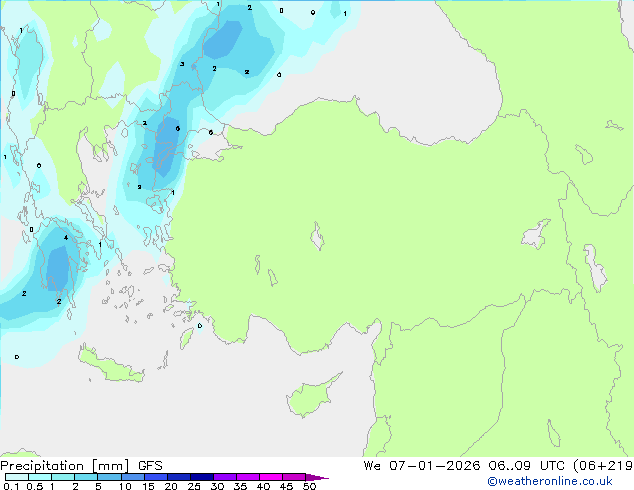Click the above-50 mm arrow tip of legend
Image resolution: width=634 pixels, height=490 pixels.
[x=317, y=477]
